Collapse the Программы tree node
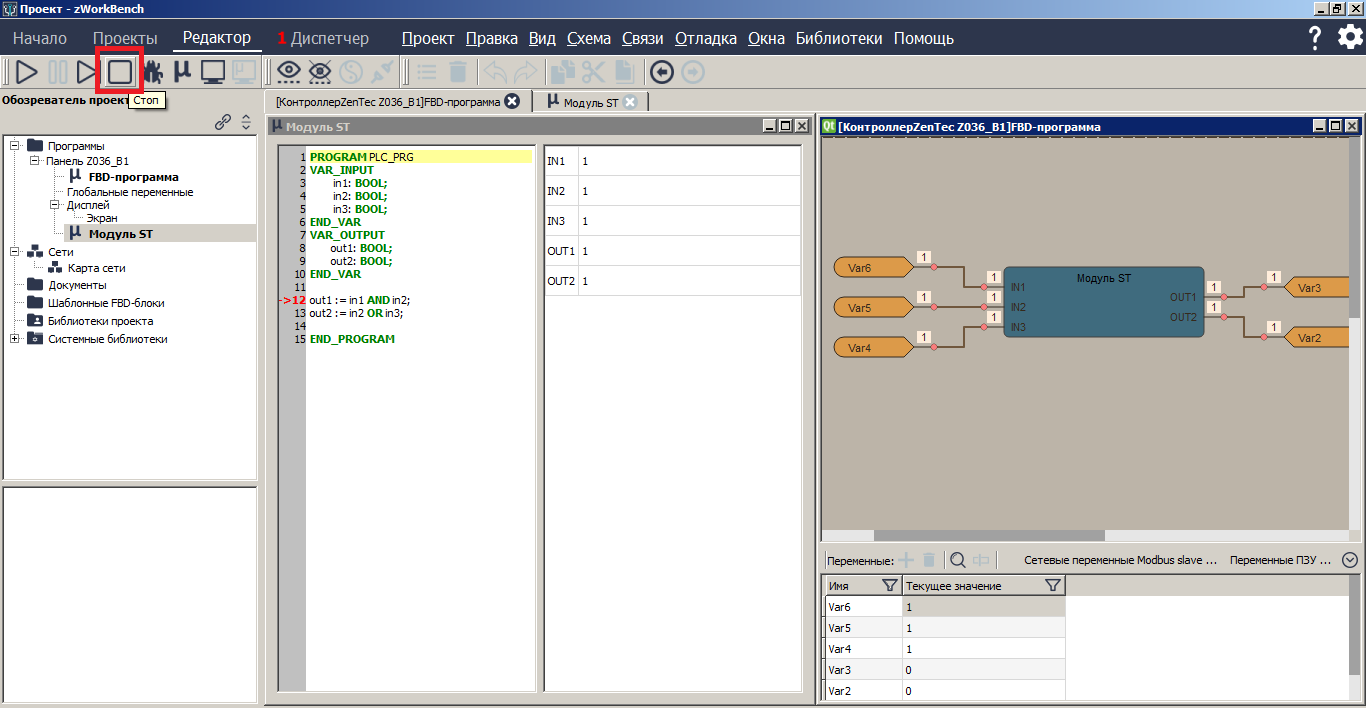Screen dimensions: 1367x708 click(15, 146)
